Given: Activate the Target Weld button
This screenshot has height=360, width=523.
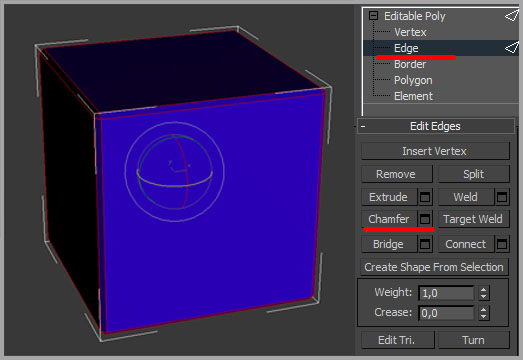Looking at the screenshot, I should pos(474,219).
